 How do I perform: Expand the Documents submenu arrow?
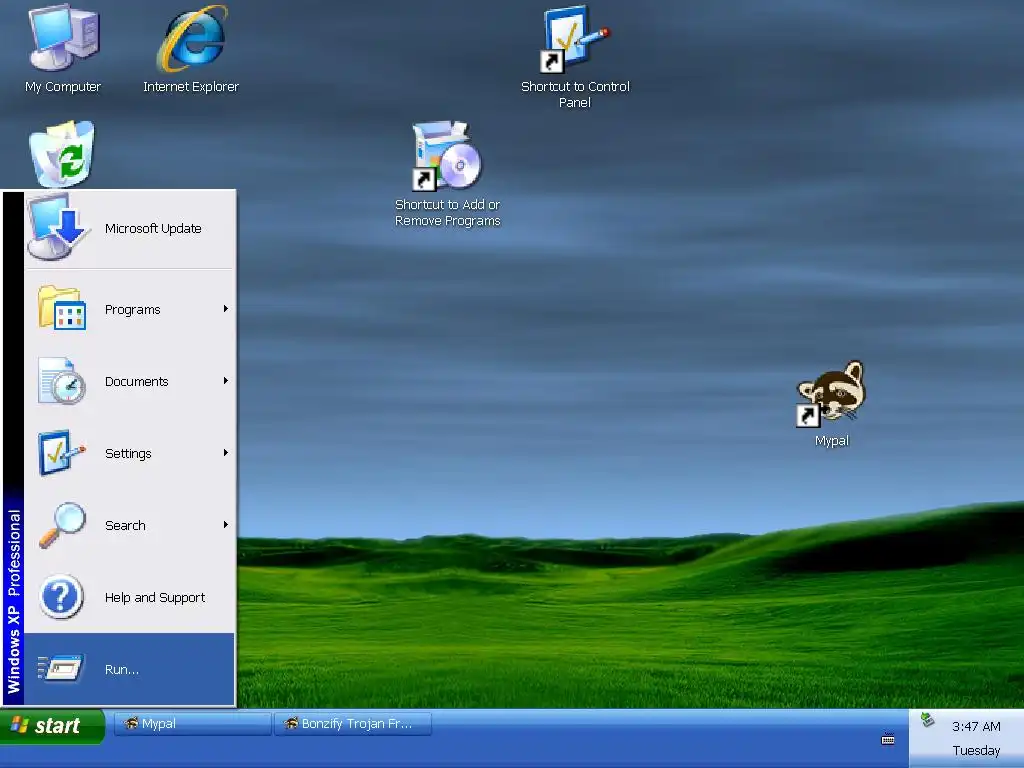[x=225, y=380]
